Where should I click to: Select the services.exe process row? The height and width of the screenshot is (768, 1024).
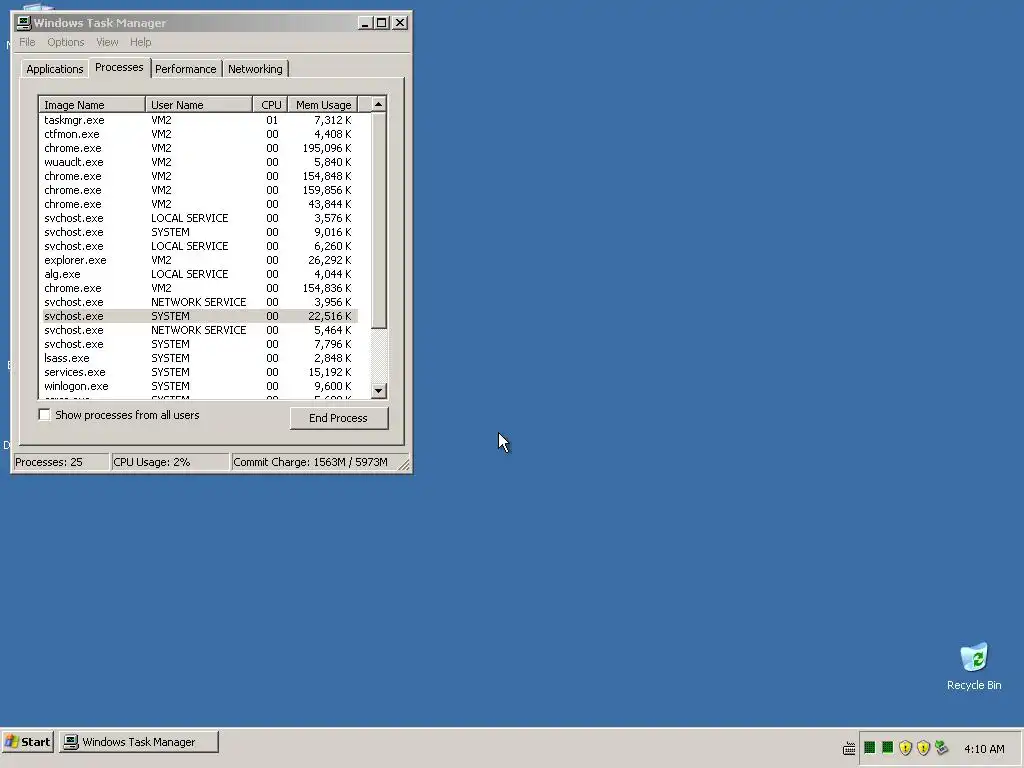point(200,372)
